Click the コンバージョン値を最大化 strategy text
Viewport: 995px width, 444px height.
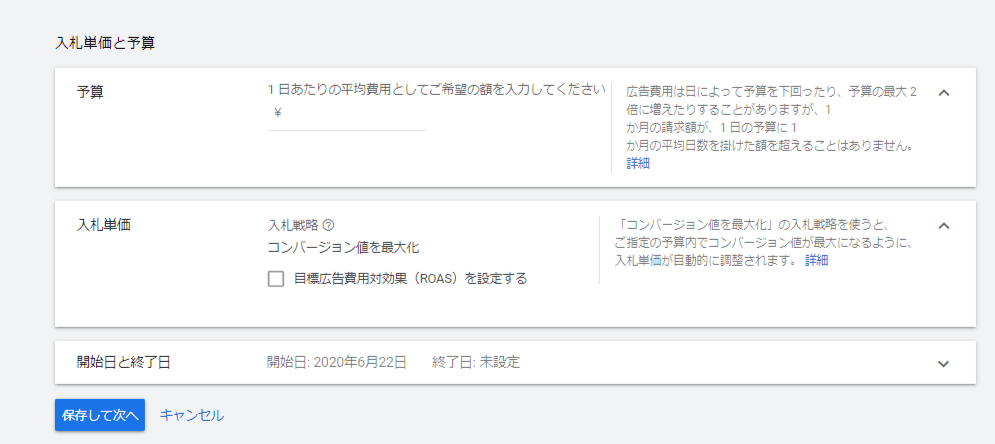(343, 248)
